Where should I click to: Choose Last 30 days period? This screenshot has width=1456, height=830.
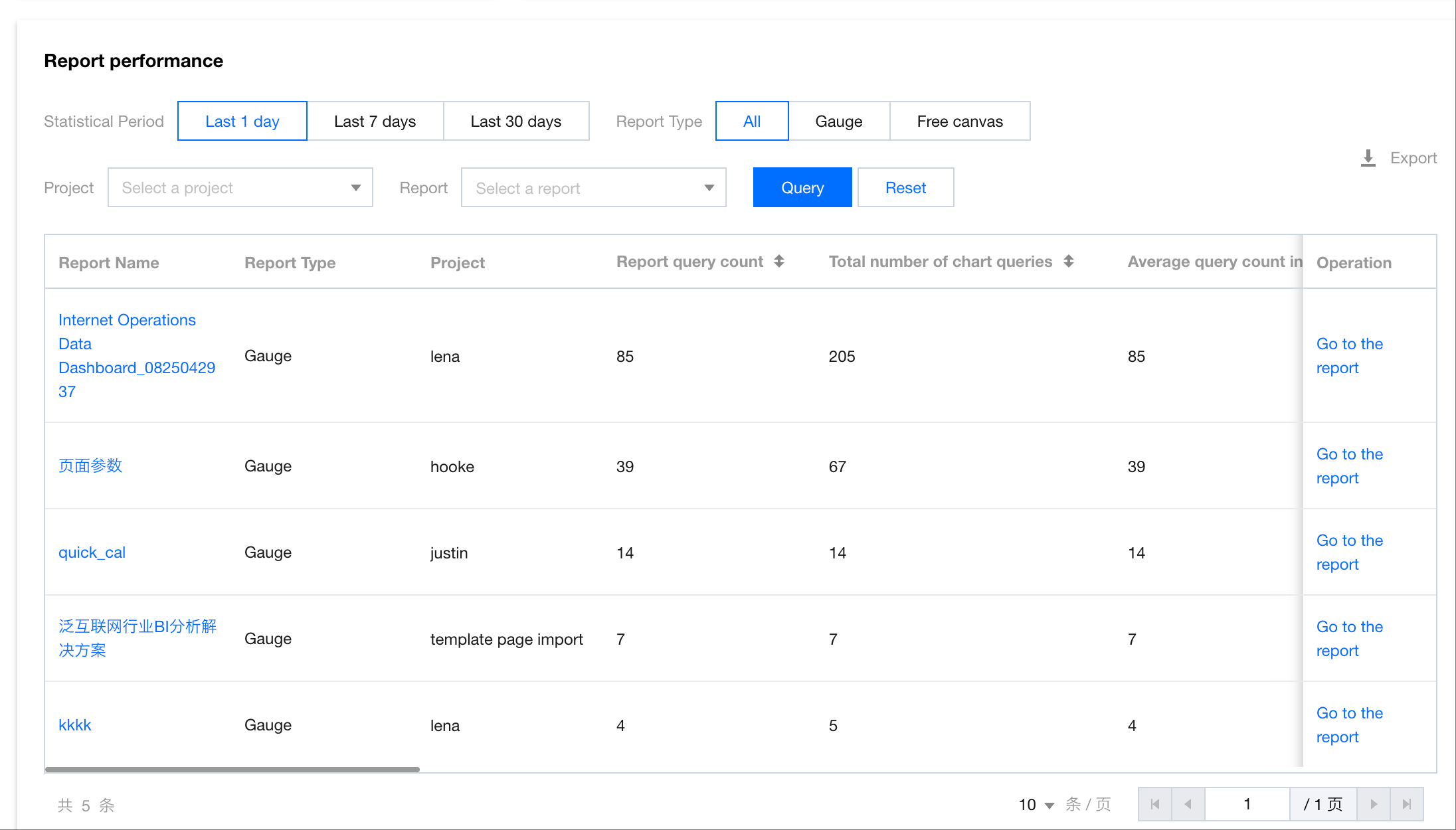[515, 122]
